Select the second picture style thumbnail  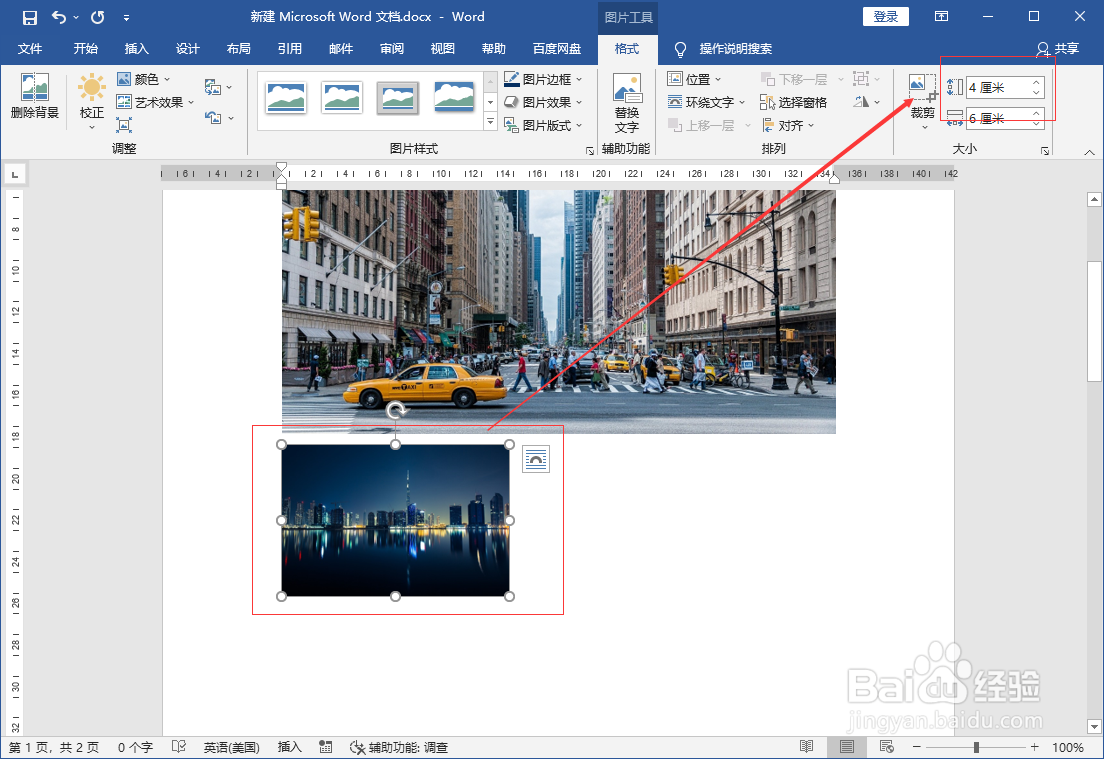point(341,98)
